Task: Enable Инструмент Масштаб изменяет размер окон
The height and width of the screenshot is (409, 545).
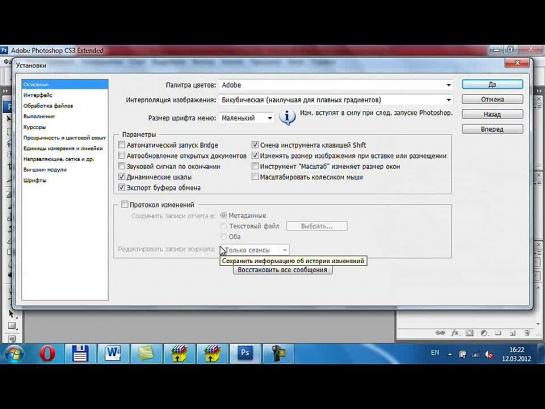Action: 255,166
